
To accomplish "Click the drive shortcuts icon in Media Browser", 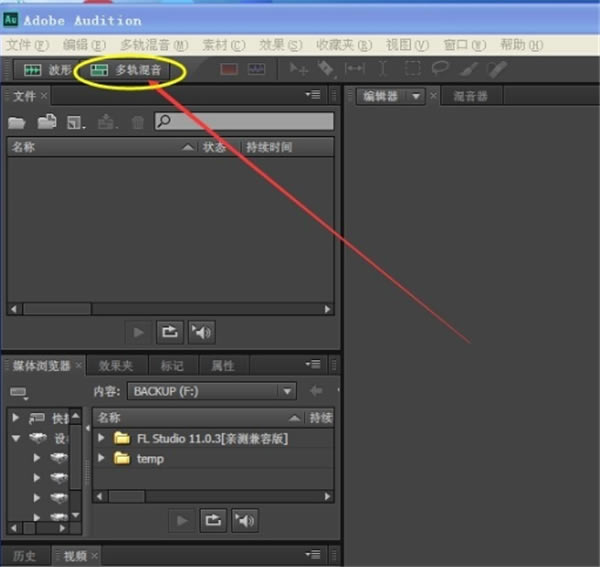I will (18, 393).
